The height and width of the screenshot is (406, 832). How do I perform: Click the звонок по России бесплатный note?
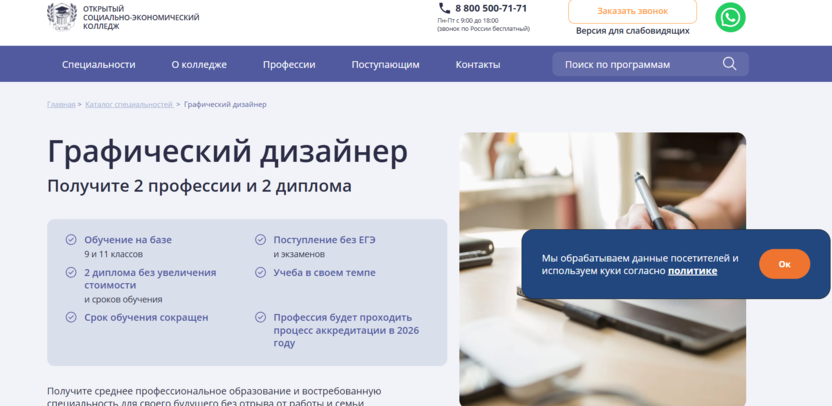pos(483,29)
